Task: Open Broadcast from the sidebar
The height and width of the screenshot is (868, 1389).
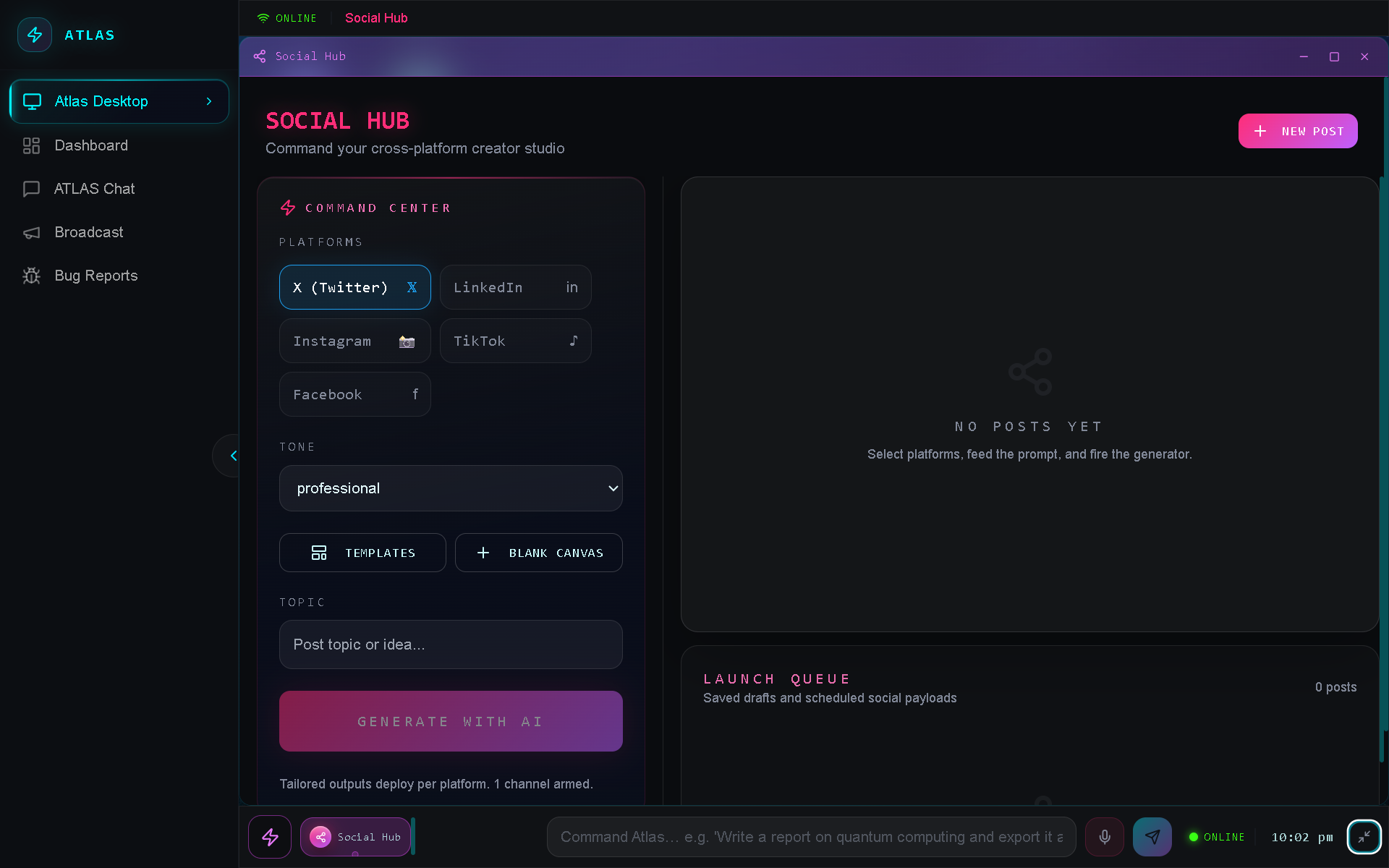Action: click(119, 232)
